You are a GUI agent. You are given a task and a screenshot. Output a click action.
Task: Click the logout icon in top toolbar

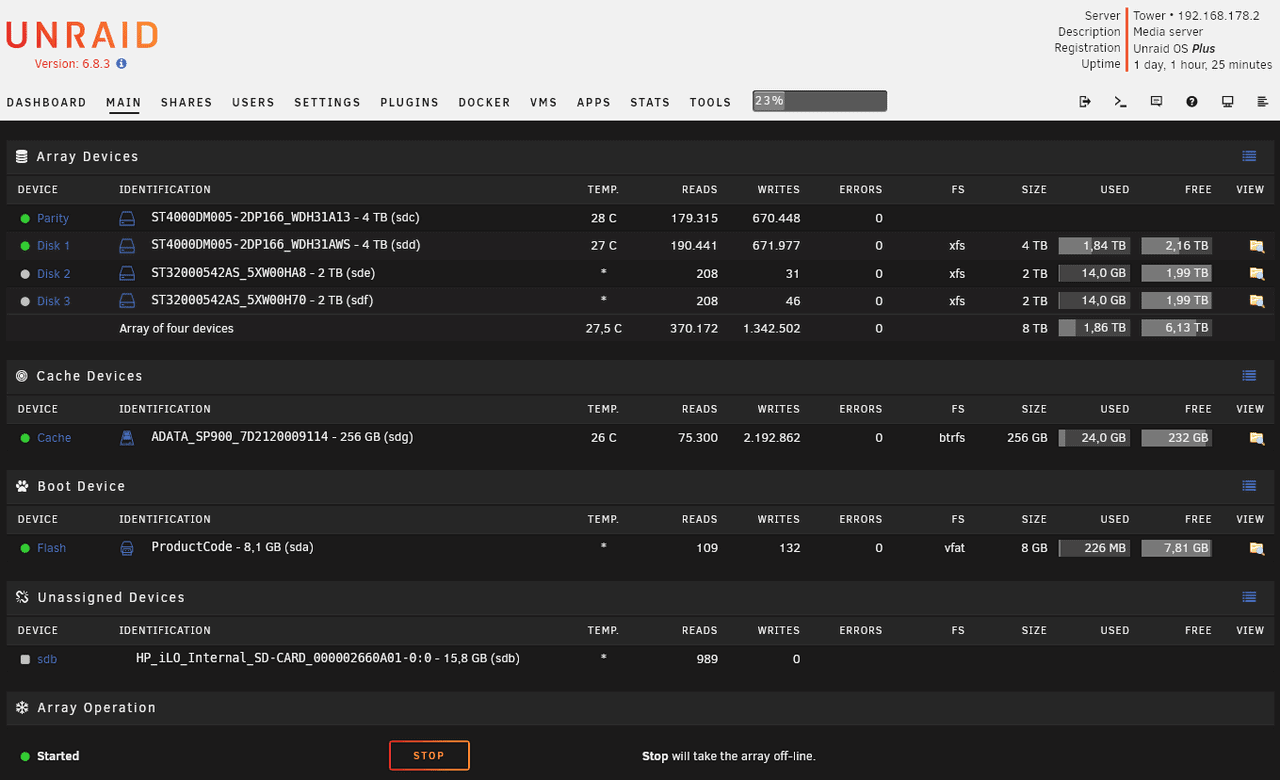coord(1085,102)
